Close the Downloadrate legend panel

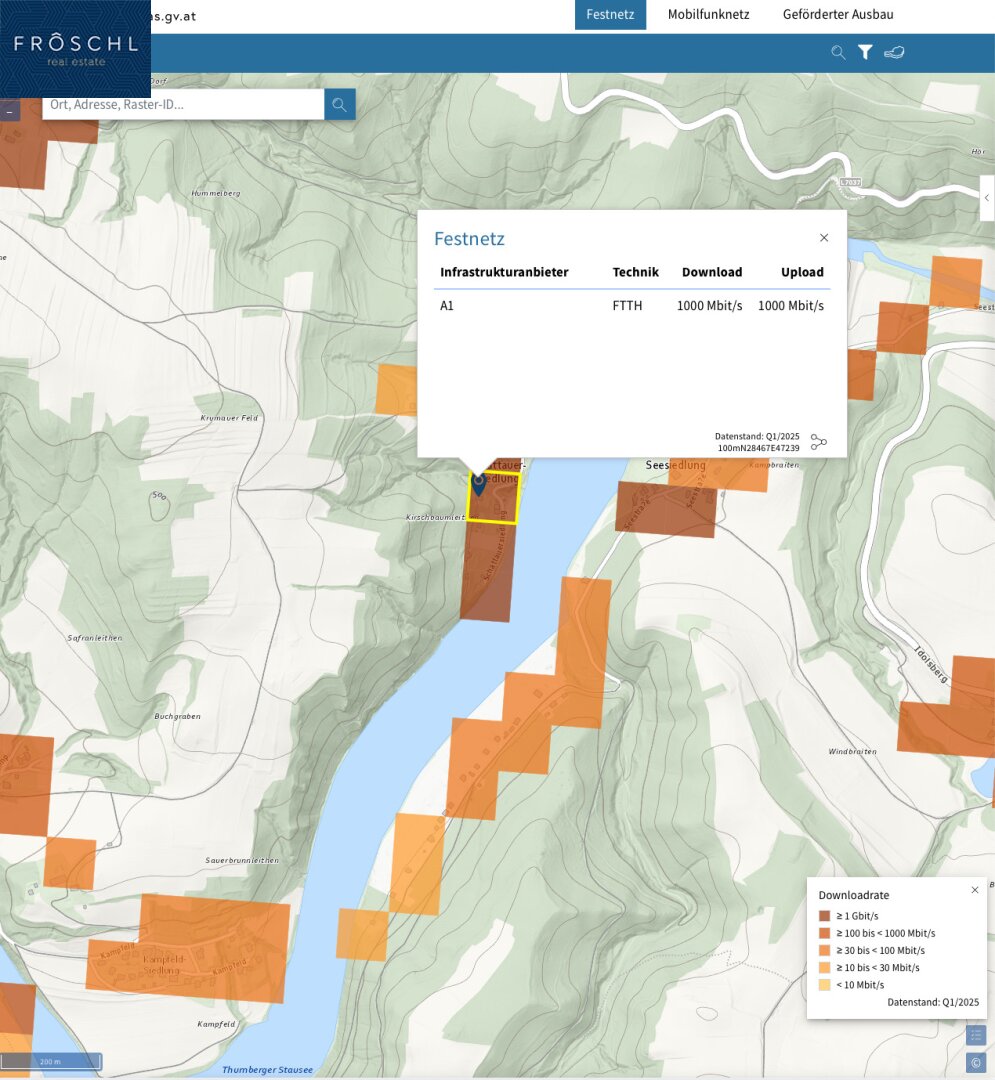point(975,890)
